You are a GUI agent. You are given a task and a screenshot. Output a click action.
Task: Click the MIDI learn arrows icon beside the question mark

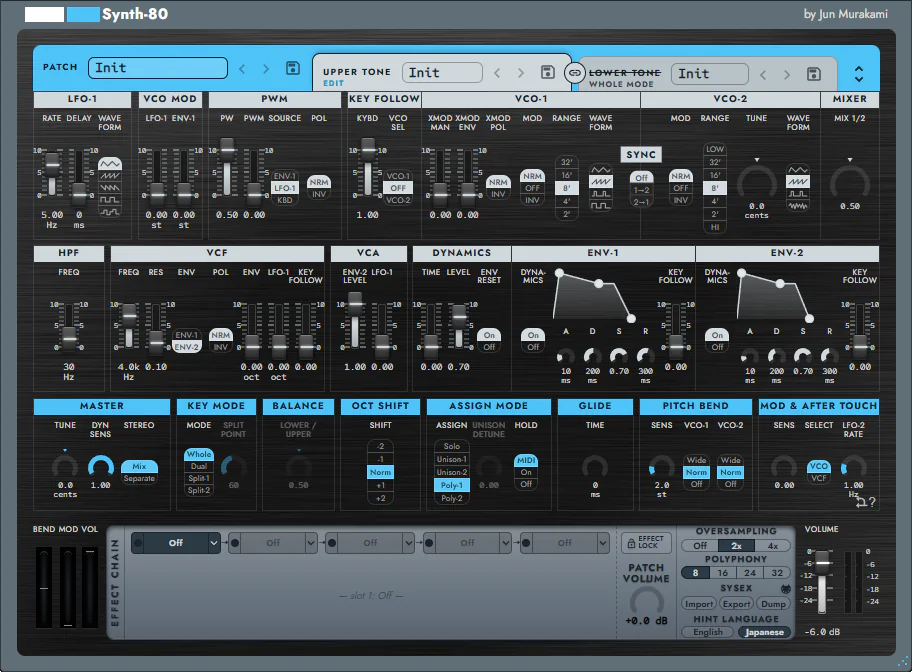(x=861, y=502)
